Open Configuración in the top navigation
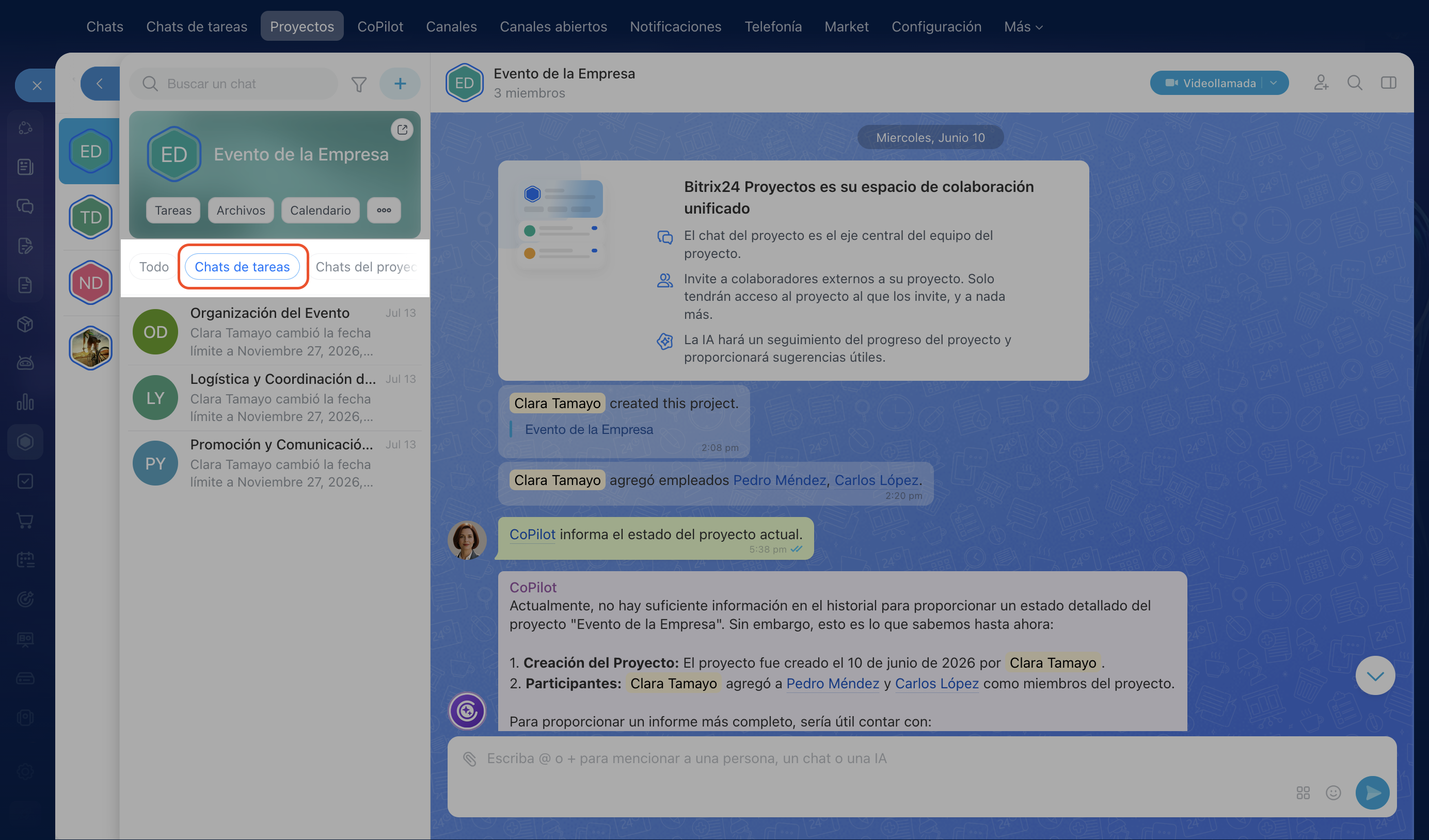Screen dimensions: 1429x840 936,27
